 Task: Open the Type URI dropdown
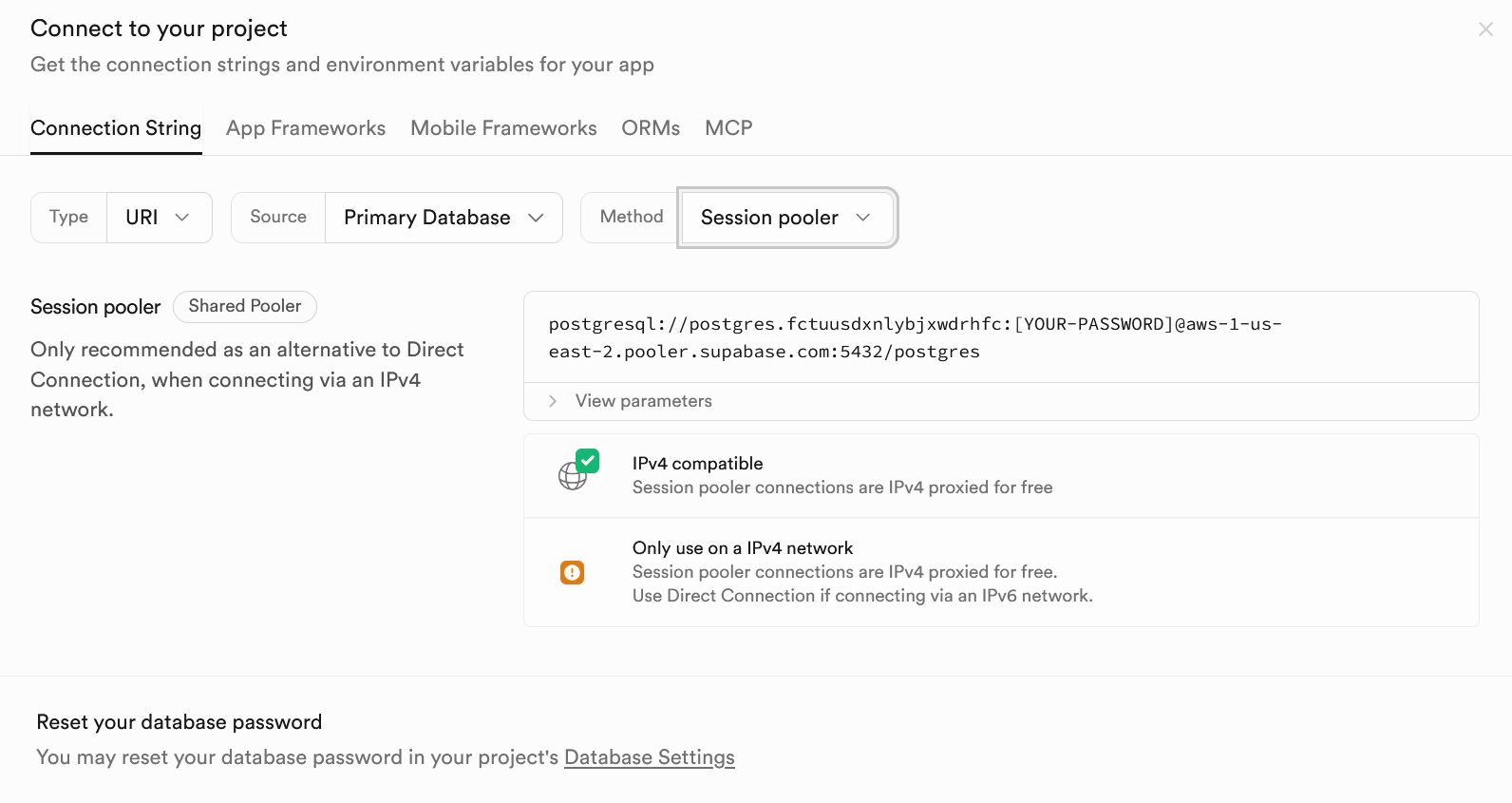point(159,218)
